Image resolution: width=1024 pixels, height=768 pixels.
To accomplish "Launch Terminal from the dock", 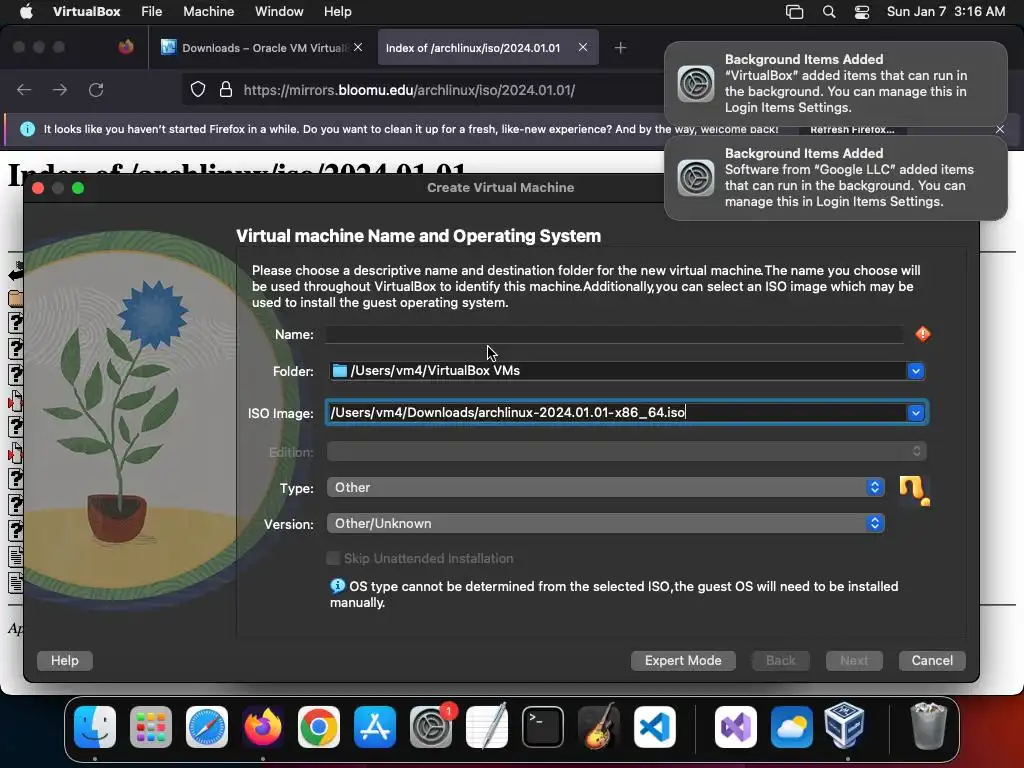I will point(543,727).
